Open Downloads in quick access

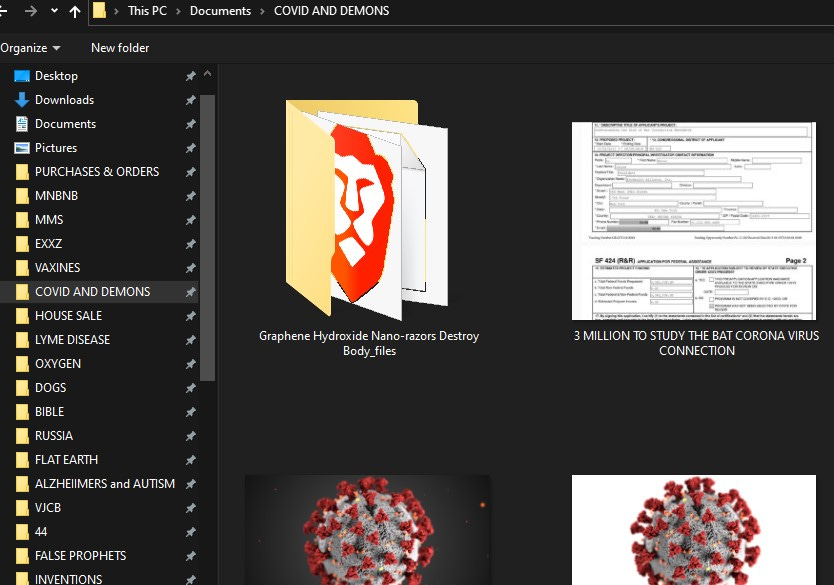(99, 100)
